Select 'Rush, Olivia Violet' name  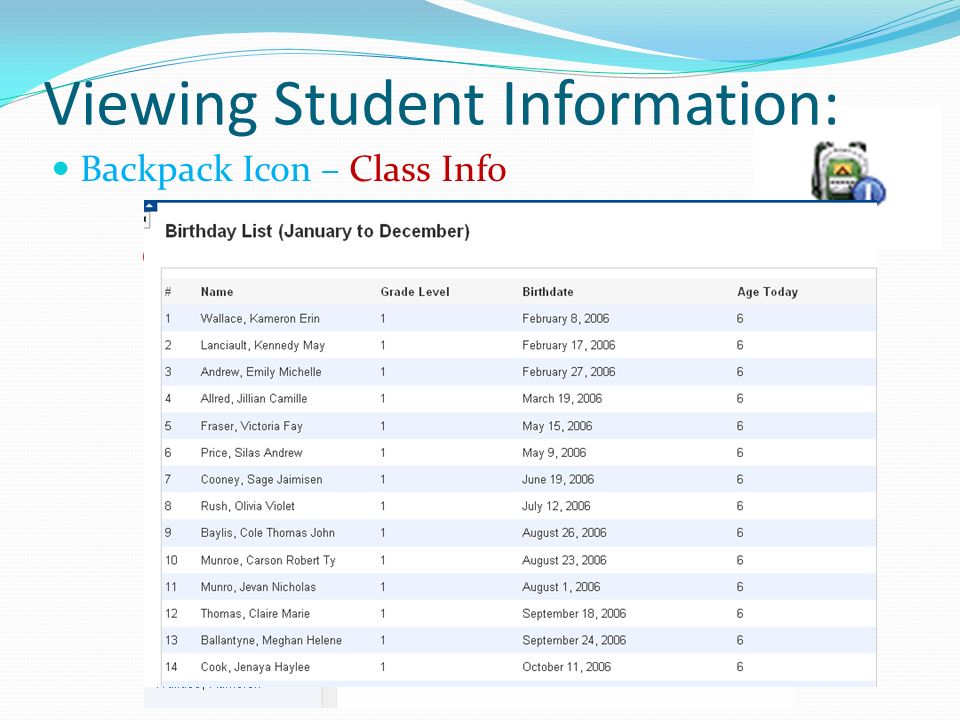247,506
